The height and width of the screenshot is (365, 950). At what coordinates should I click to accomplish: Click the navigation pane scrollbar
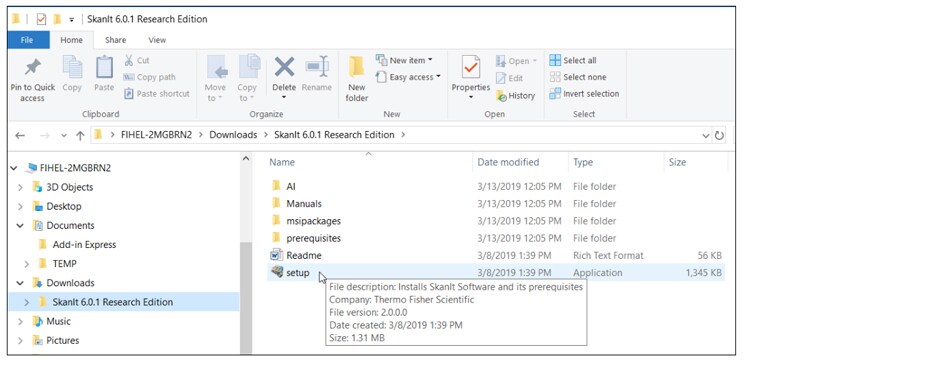pyautogui.click(x=246, y=297)
